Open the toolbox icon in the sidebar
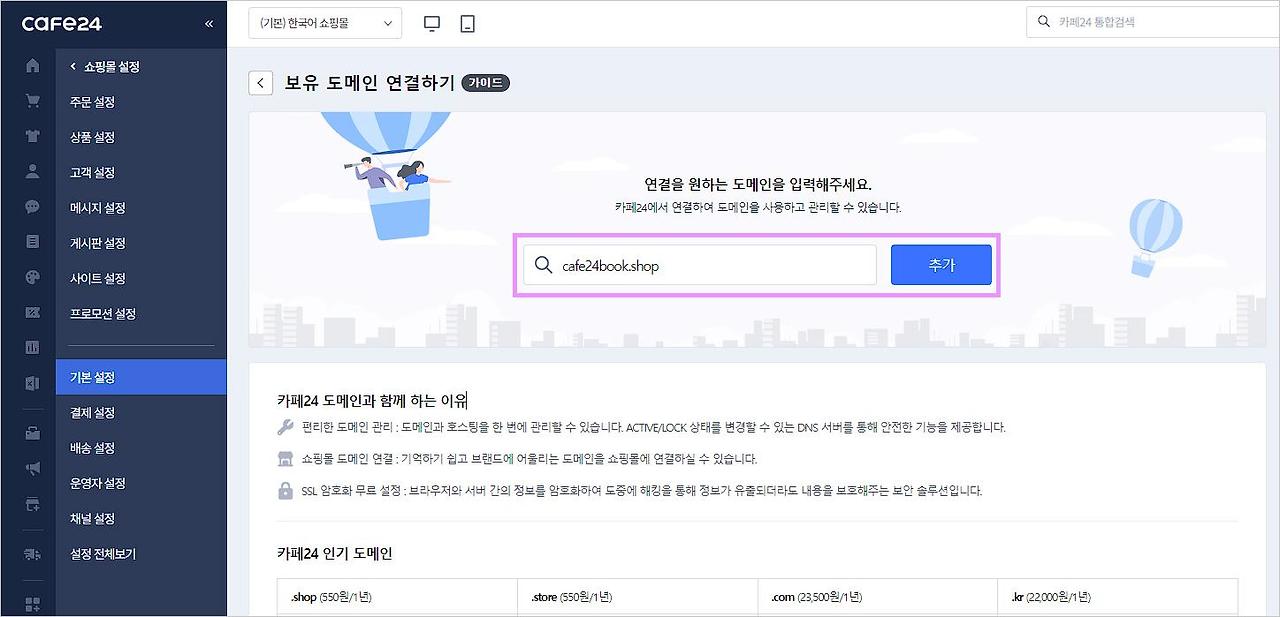 click(x=33, y=433)
